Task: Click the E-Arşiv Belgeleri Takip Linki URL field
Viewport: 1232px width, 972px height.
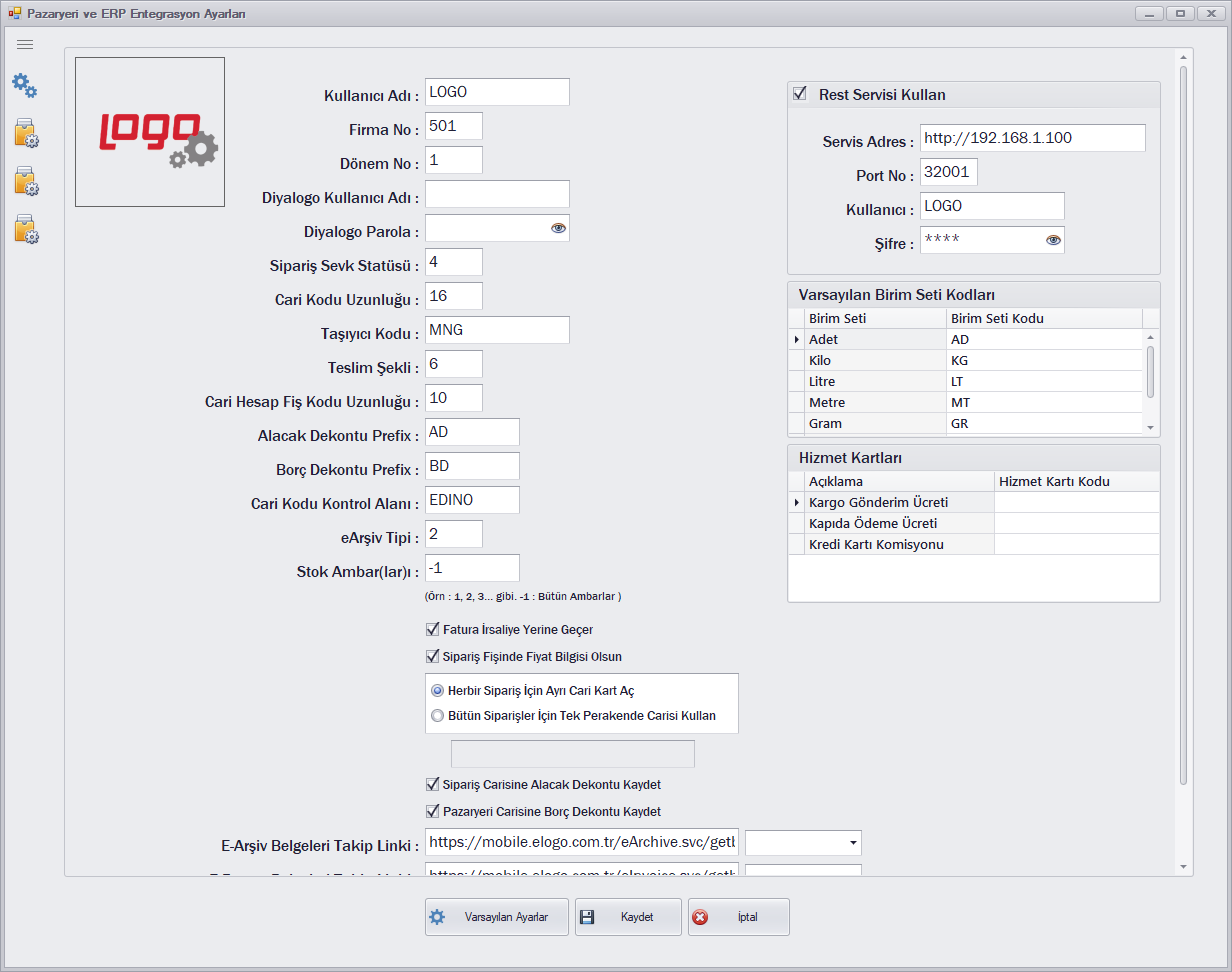Action: point(582,843)
